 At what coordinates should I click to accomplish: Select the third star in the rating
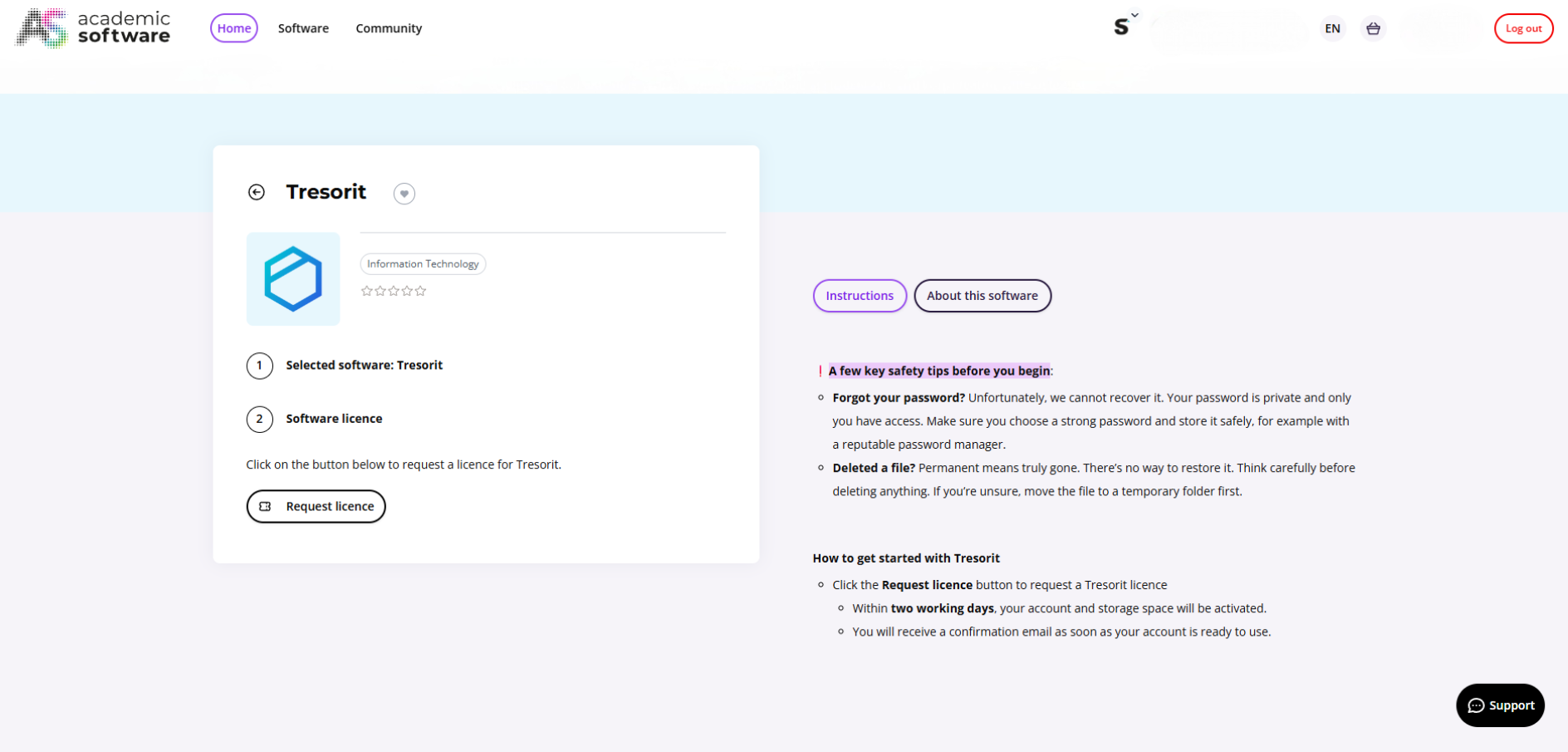[x=394, y=291]
